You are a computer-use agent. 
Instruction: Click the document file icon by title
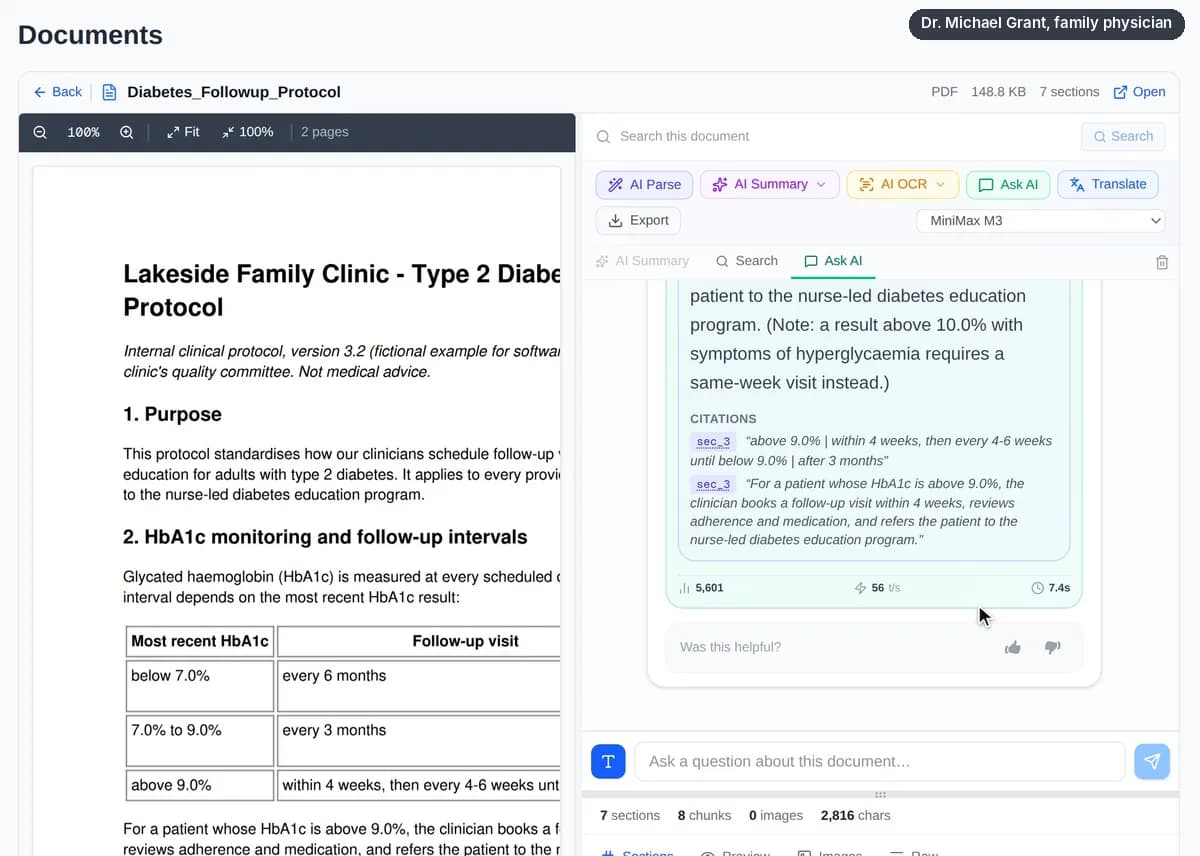[x=110, y=92]
